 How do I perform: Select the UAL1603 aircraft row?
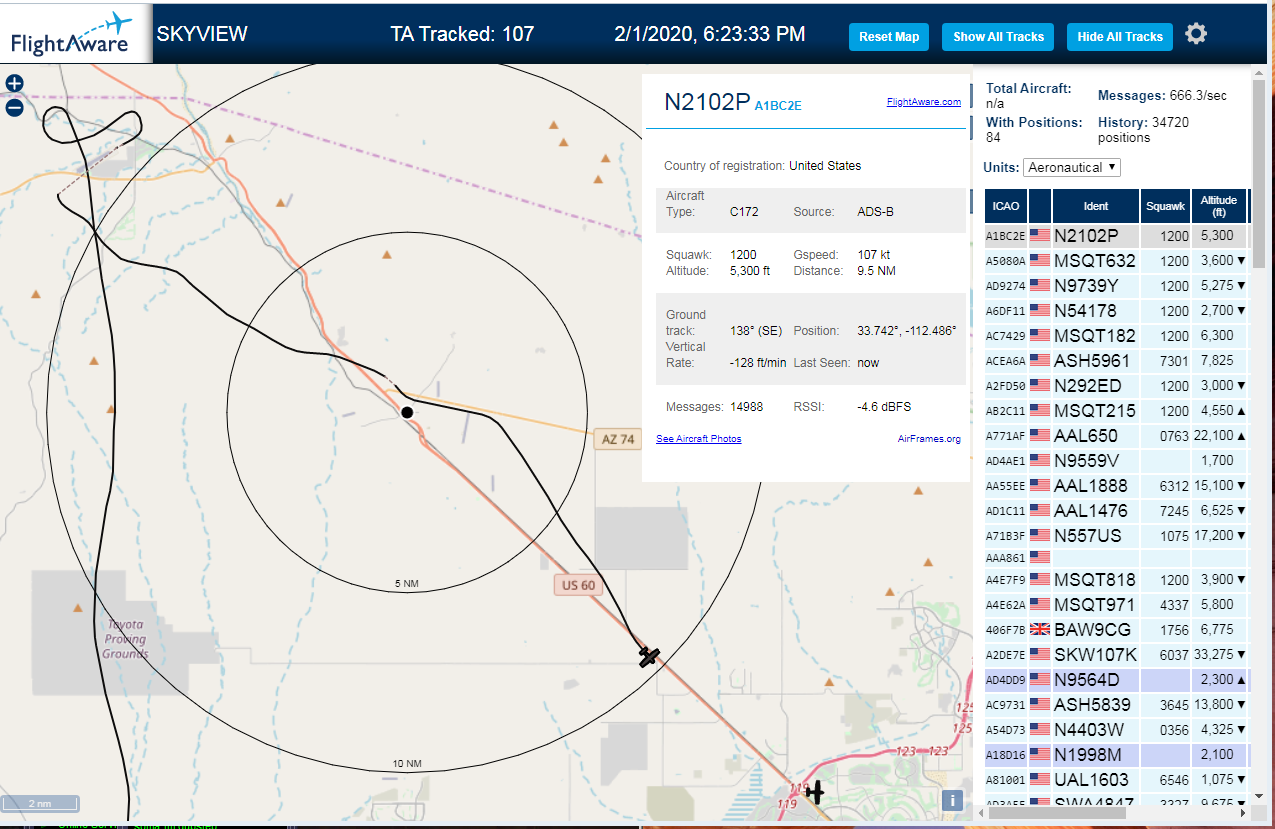point(1116,780)
